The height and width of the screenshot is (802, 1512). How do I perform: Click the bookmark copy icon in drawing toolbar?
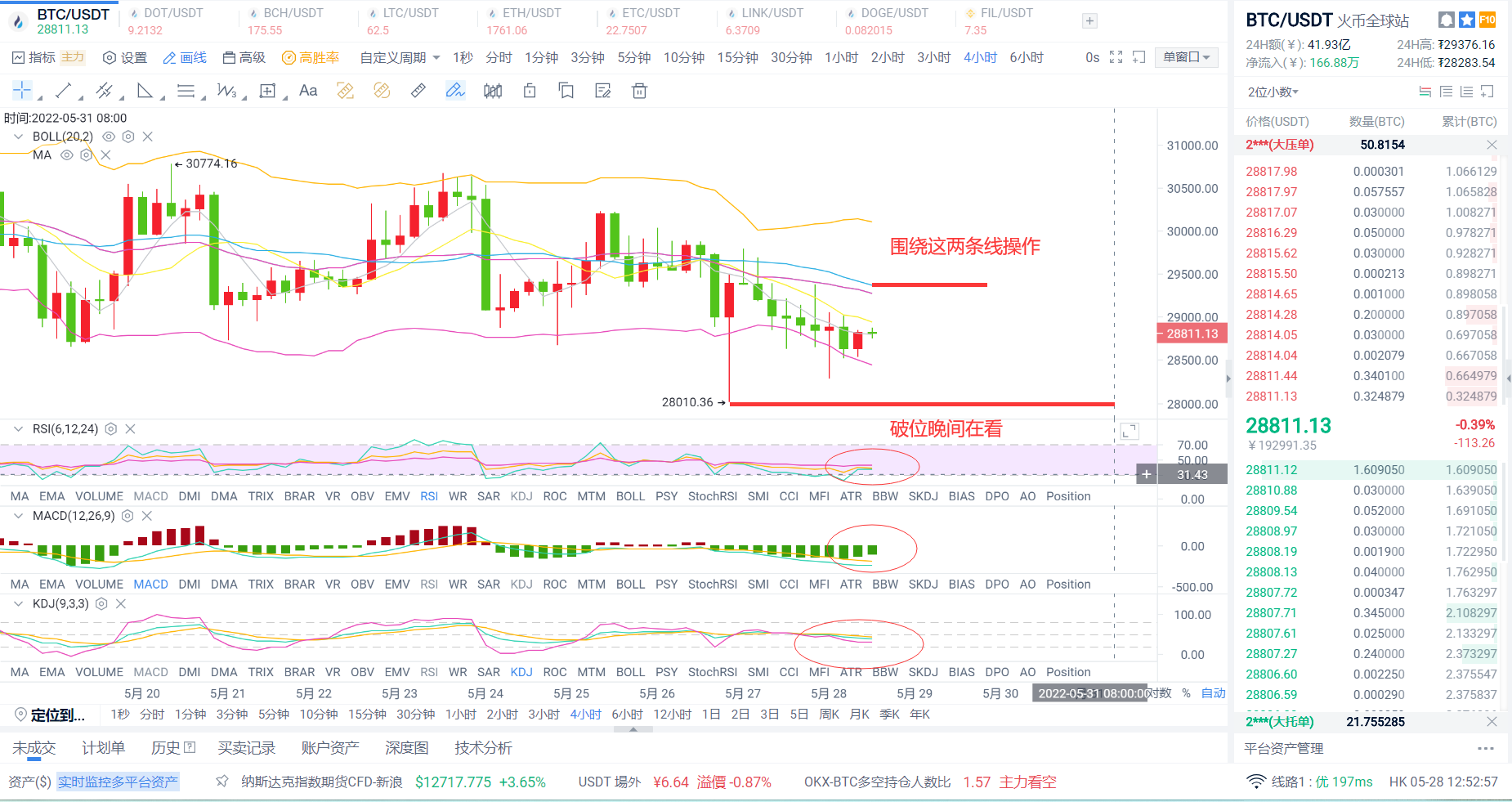566,91
